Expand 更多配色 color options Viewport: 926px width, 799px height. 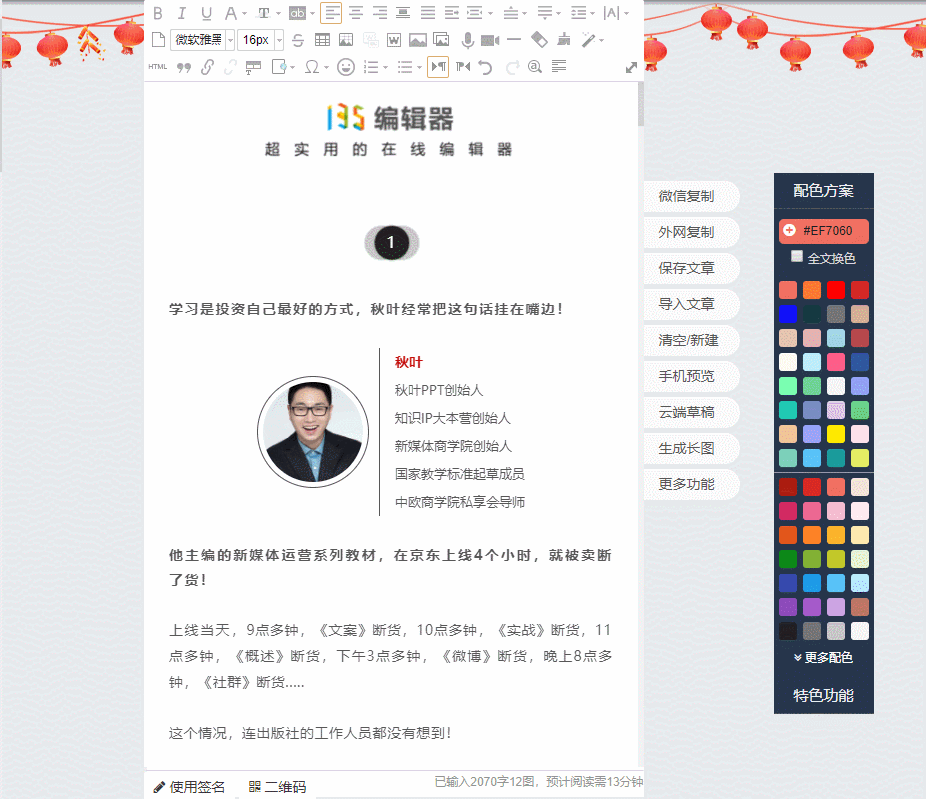point(823,657)
